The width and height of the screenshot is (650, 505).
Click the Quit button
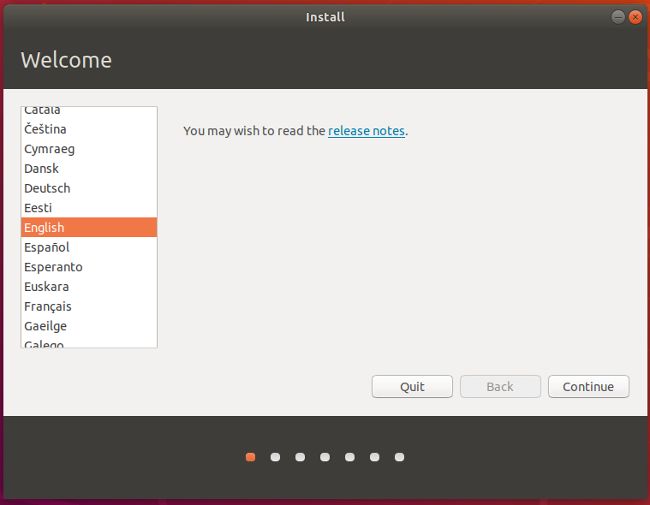click(x=412, y=386)
